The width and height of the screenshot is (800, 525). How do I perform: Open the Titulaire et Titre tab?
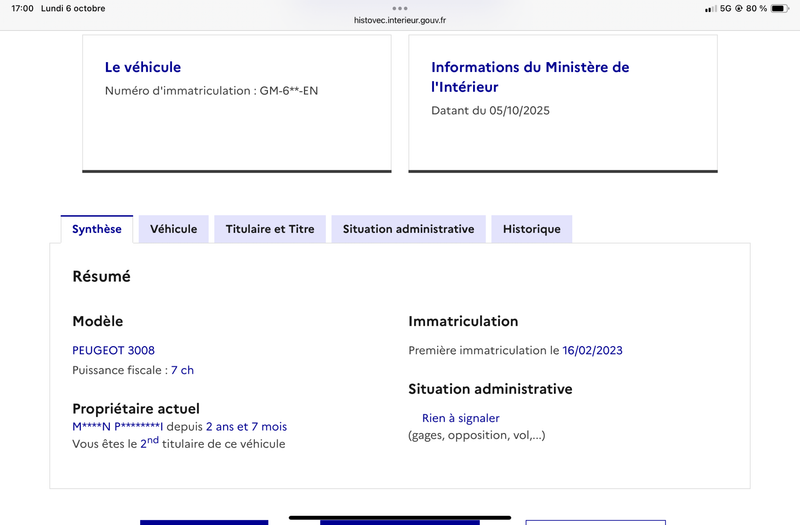[x=270, y=229]
